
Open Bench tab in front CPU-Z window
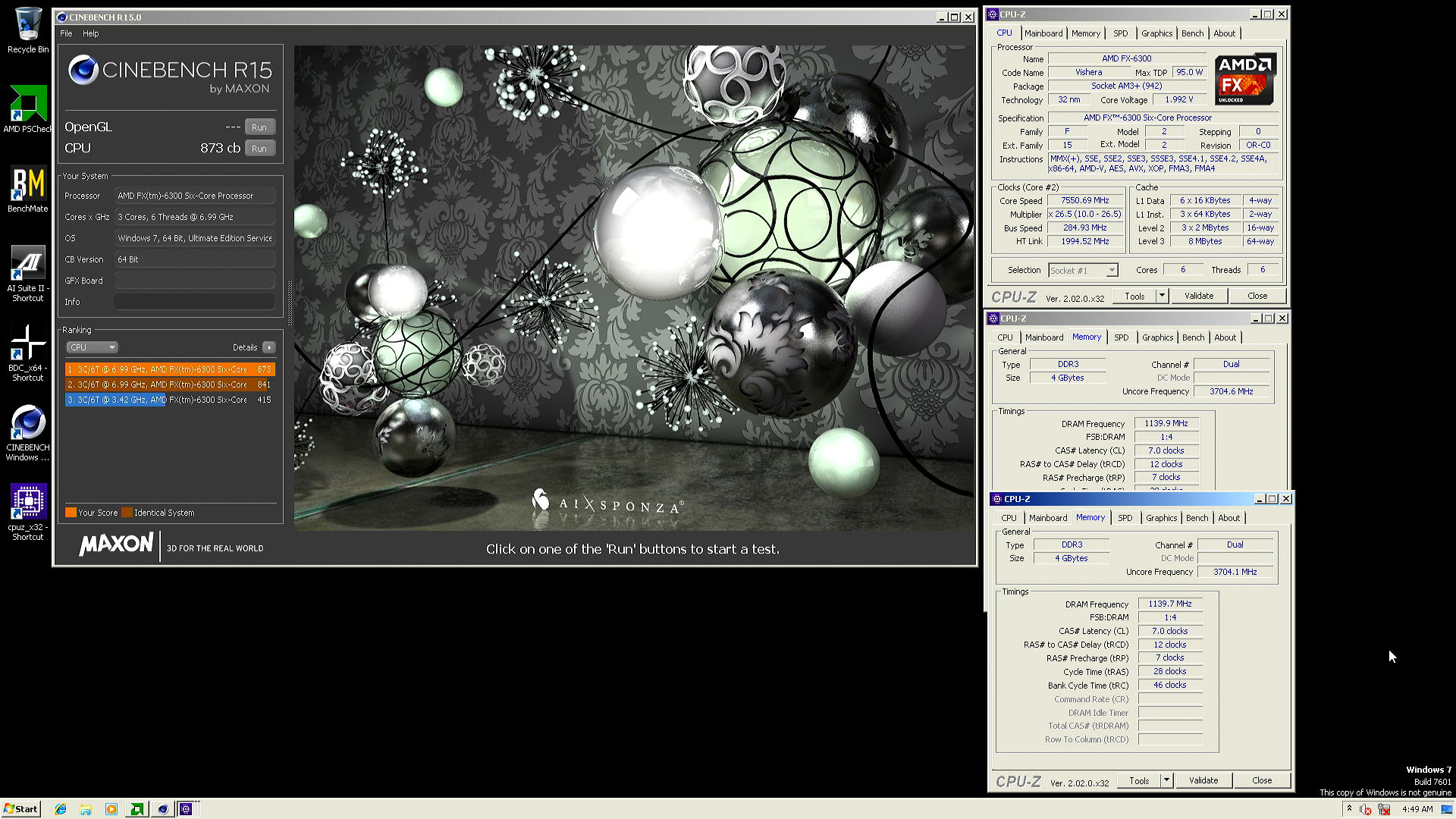tap(1197, 518)
